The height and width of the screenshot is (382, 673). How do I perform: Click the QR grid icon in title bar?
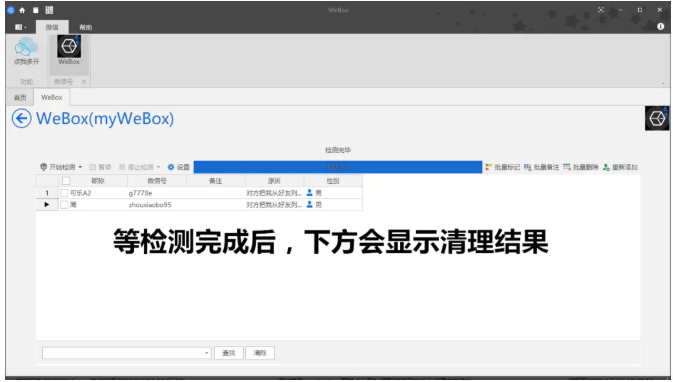tap(49, 10)
